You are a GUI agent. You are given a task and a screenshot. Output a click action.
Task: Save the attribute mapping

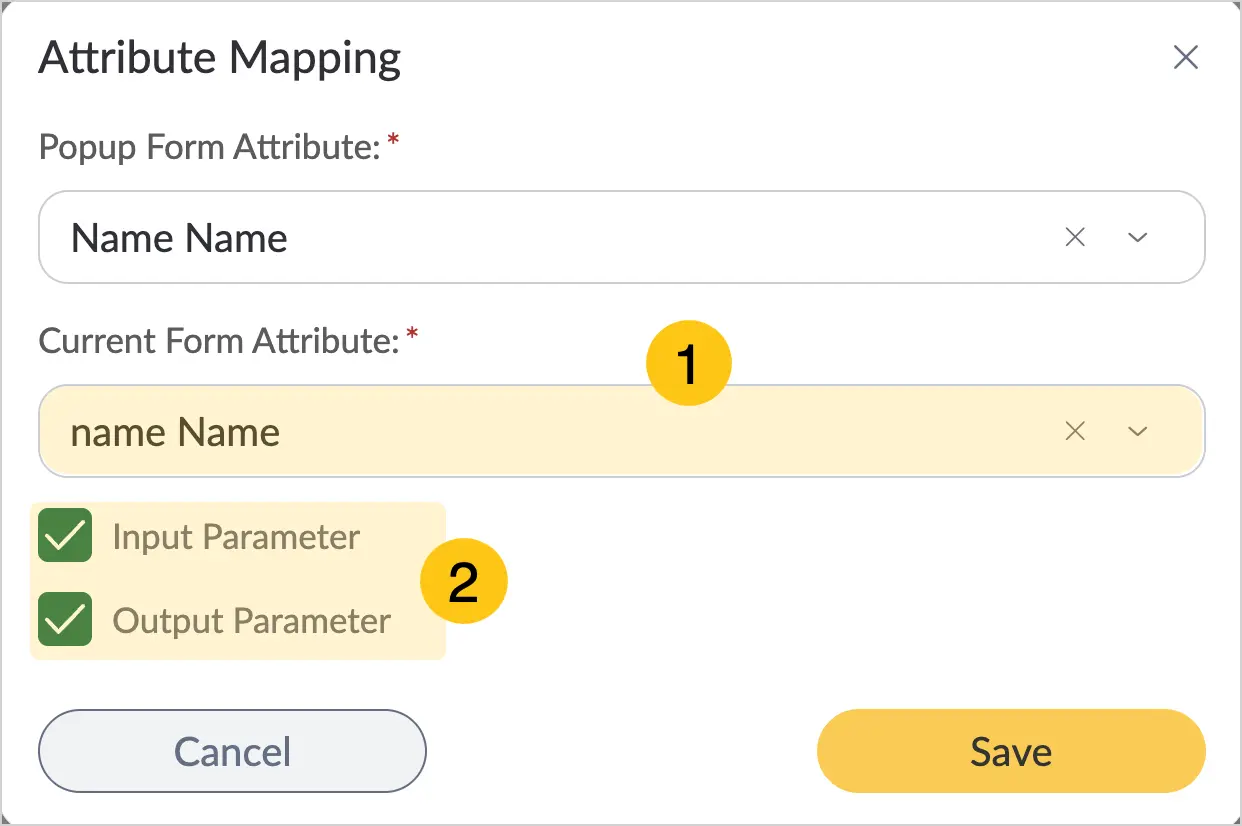coord(1011,751)
